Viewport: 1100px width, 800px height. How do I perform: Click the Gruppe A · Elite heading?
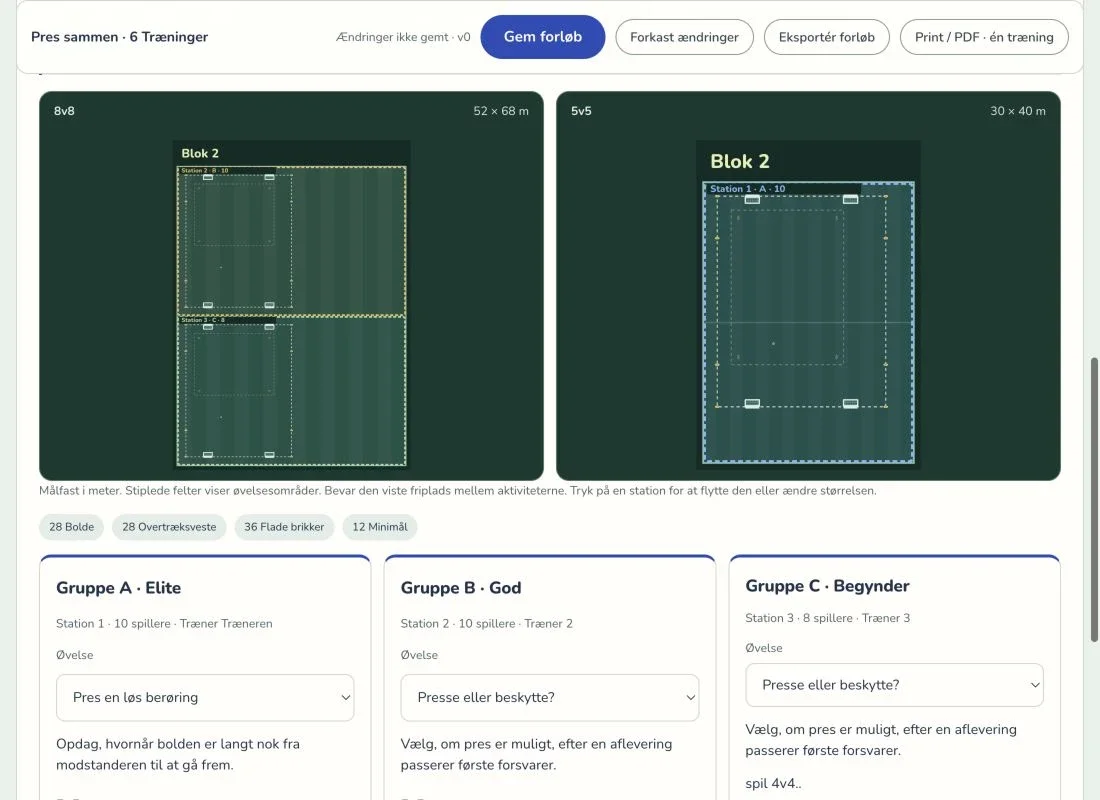119,588
